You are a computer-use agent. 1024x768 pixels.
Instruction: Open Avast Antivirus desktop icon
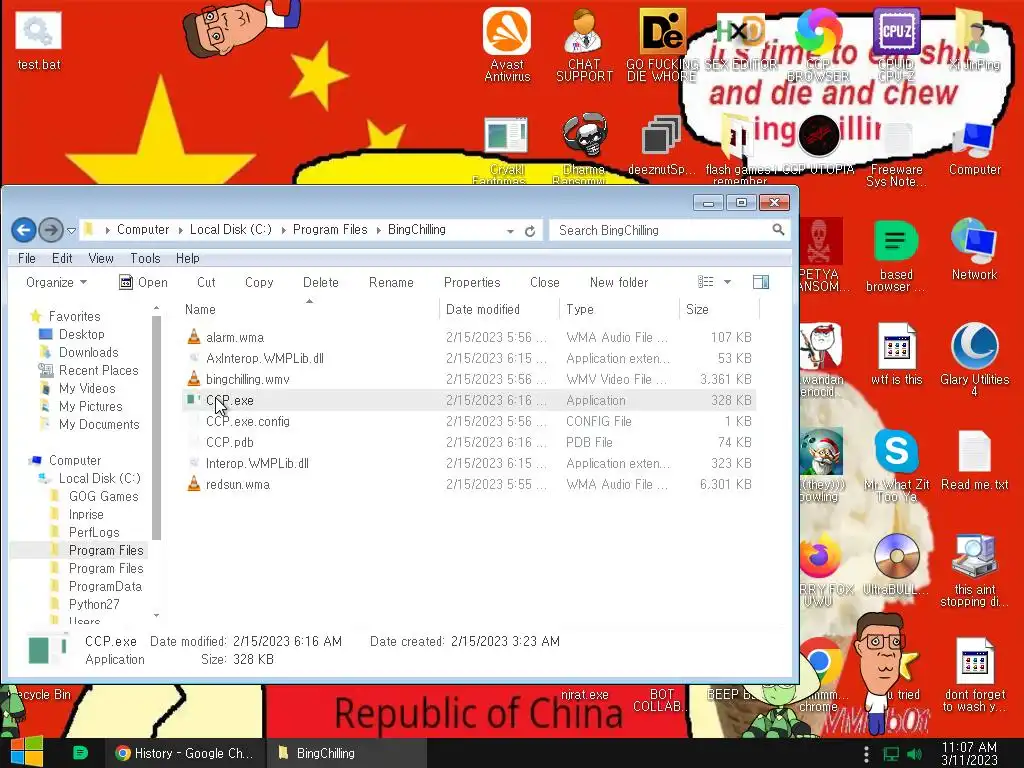click(507, 44)
